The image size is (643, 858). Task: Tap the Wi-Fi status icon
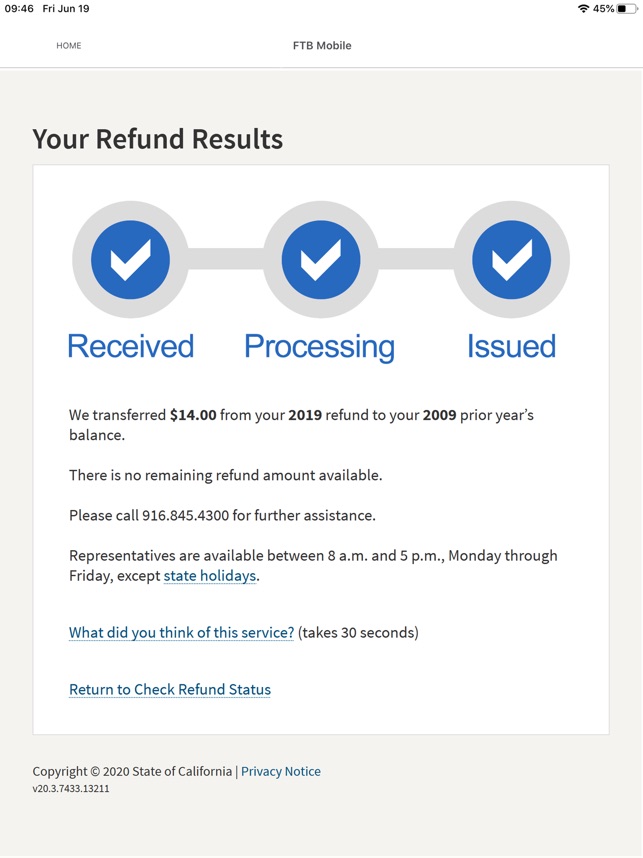coord(583,9)
